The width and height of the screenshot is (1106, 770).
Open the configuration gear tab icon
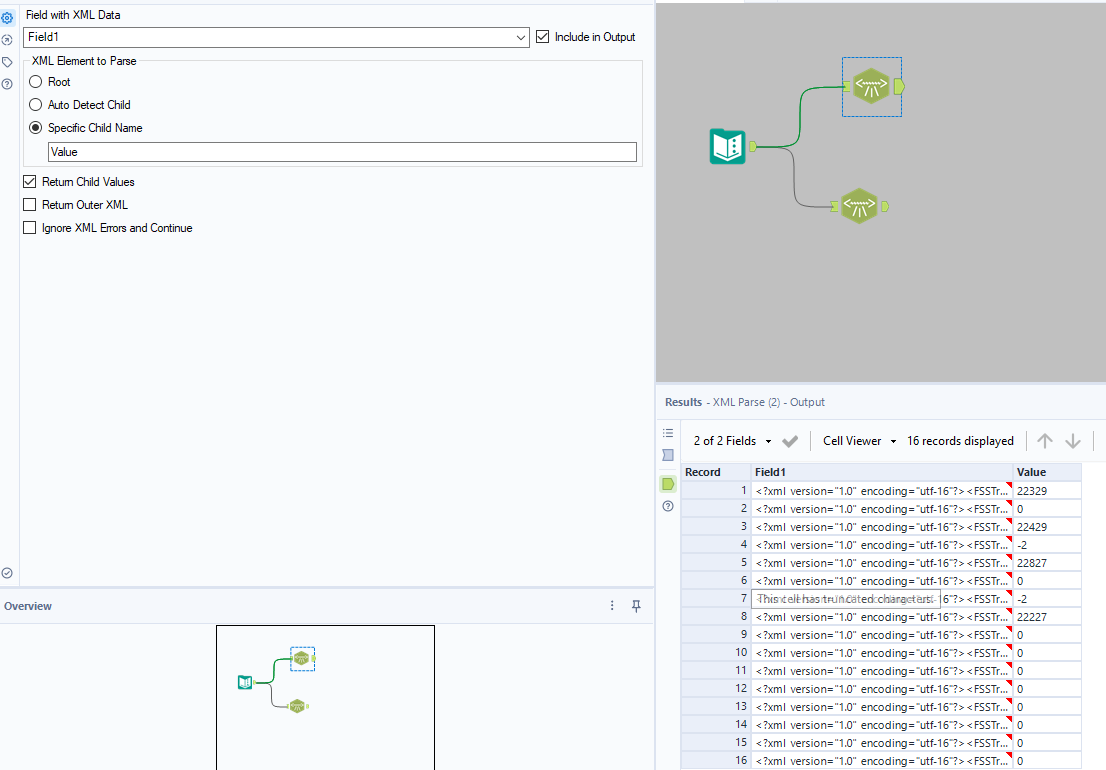[7, 18]
